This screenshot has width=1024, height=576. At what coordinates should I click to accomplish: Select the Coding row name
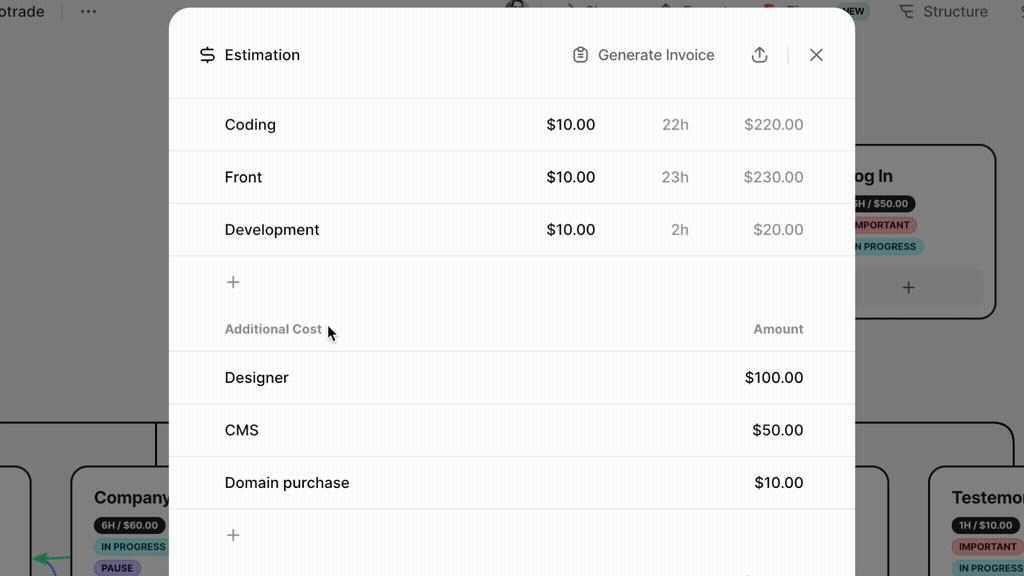click(x=250, y=125)
